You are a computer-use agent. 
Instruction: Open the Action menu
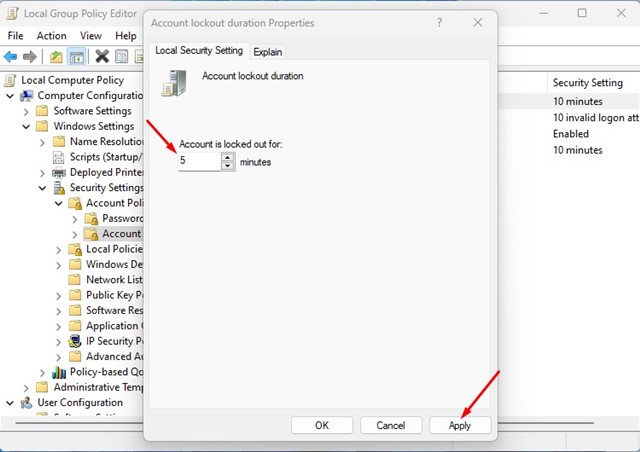coord(51,35)
